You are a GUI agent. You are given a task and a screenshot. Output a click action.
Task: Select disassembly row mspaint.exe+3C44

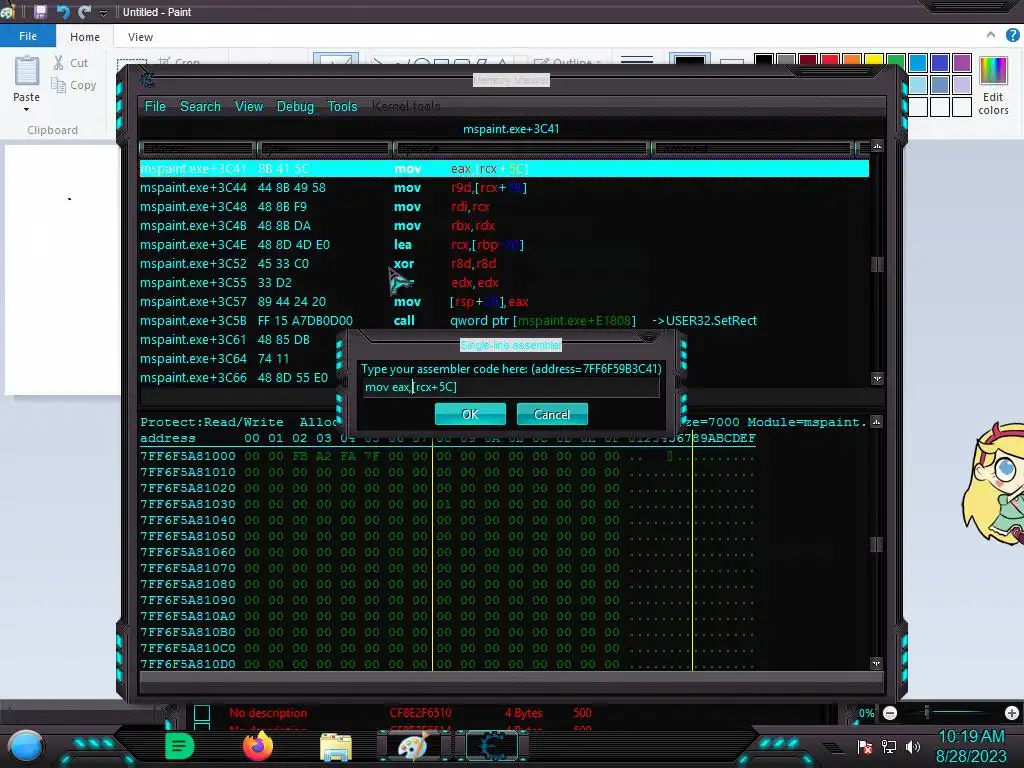(x=504, y=187)
